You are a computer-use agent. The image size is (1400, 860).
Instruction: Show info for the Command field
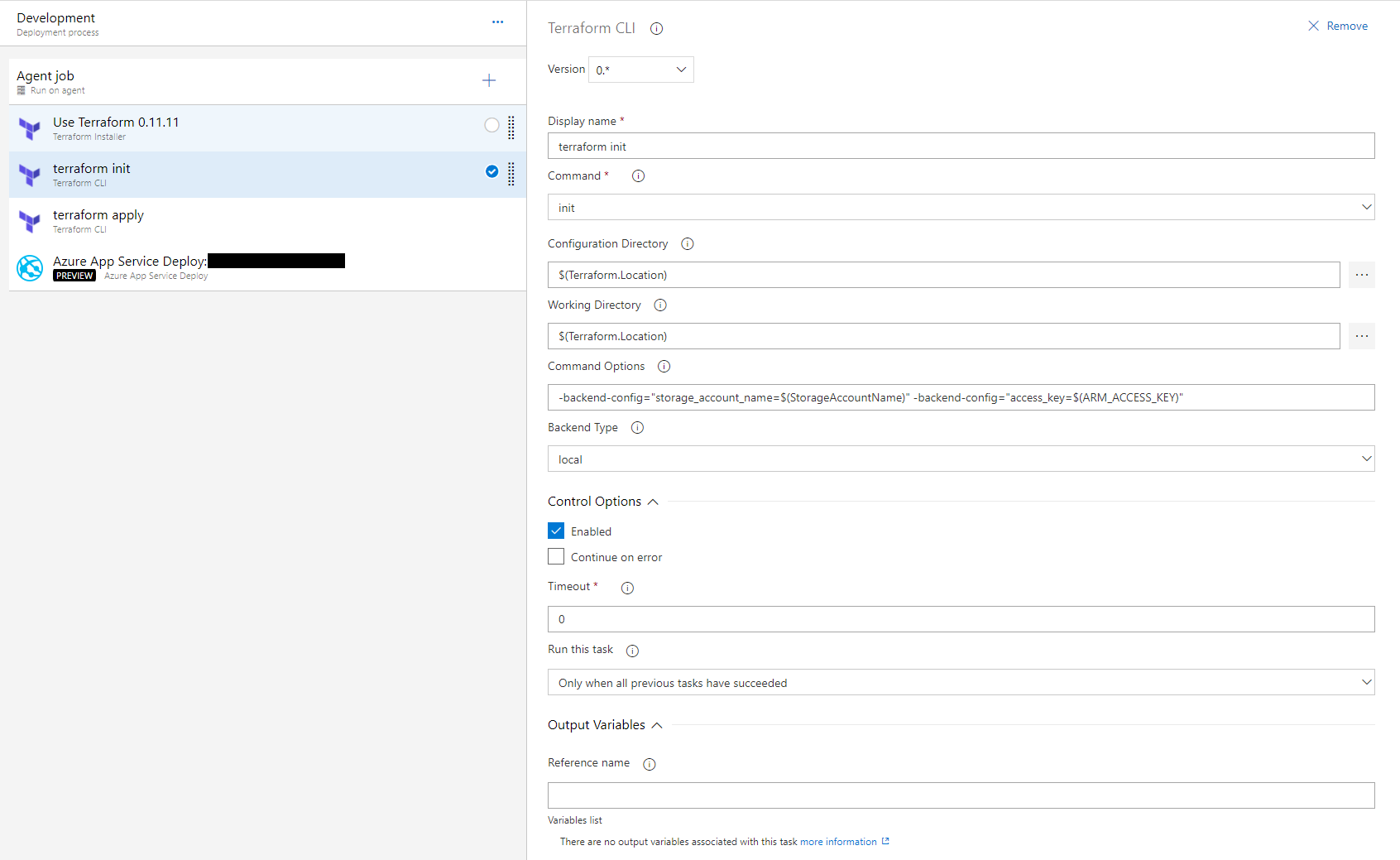point(638,176)
